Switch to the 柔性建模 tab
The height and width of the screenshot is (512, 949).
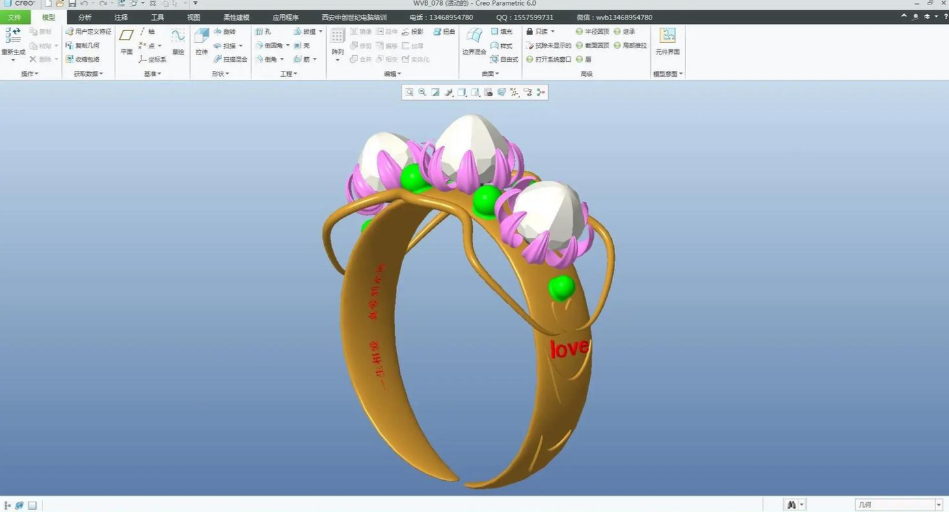236,18
